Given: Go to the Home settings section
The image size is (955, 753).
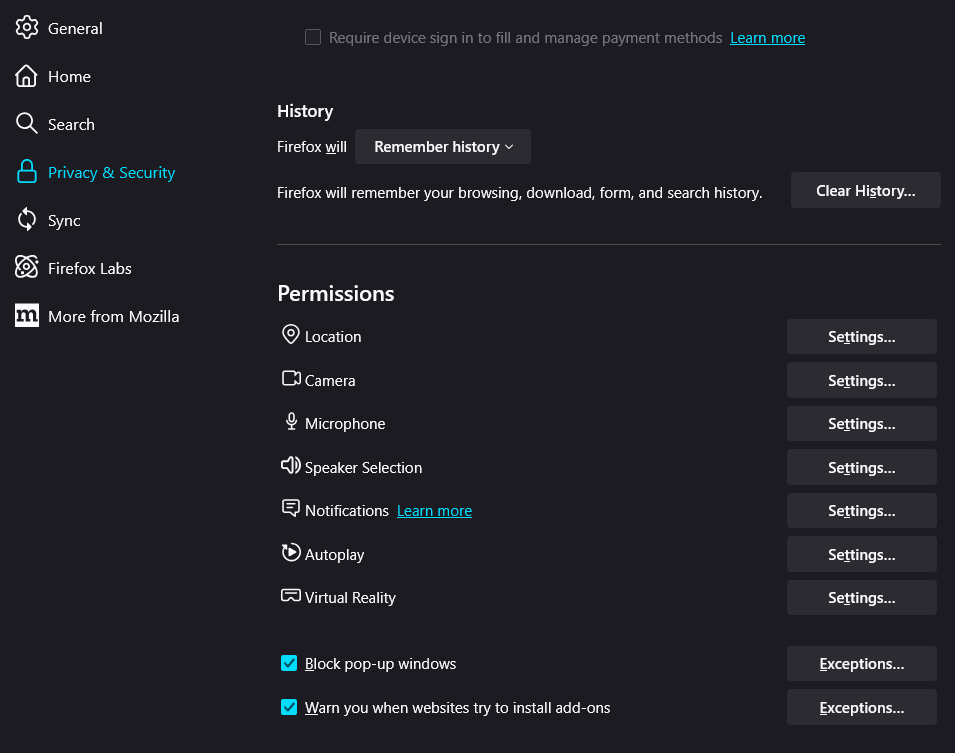Looking at the screenshot, I should pos(69,76).
